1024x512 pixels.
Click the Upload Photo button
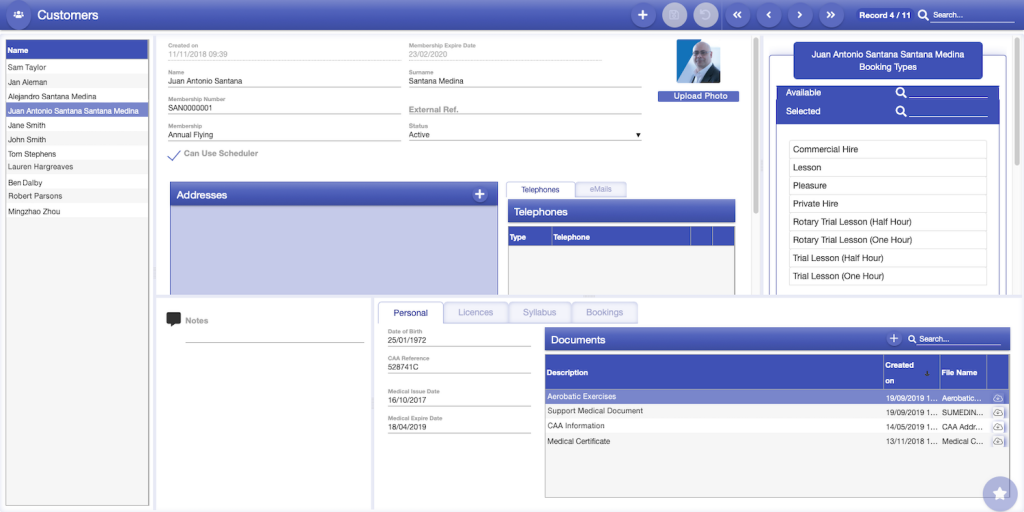(x=698, y=97)
